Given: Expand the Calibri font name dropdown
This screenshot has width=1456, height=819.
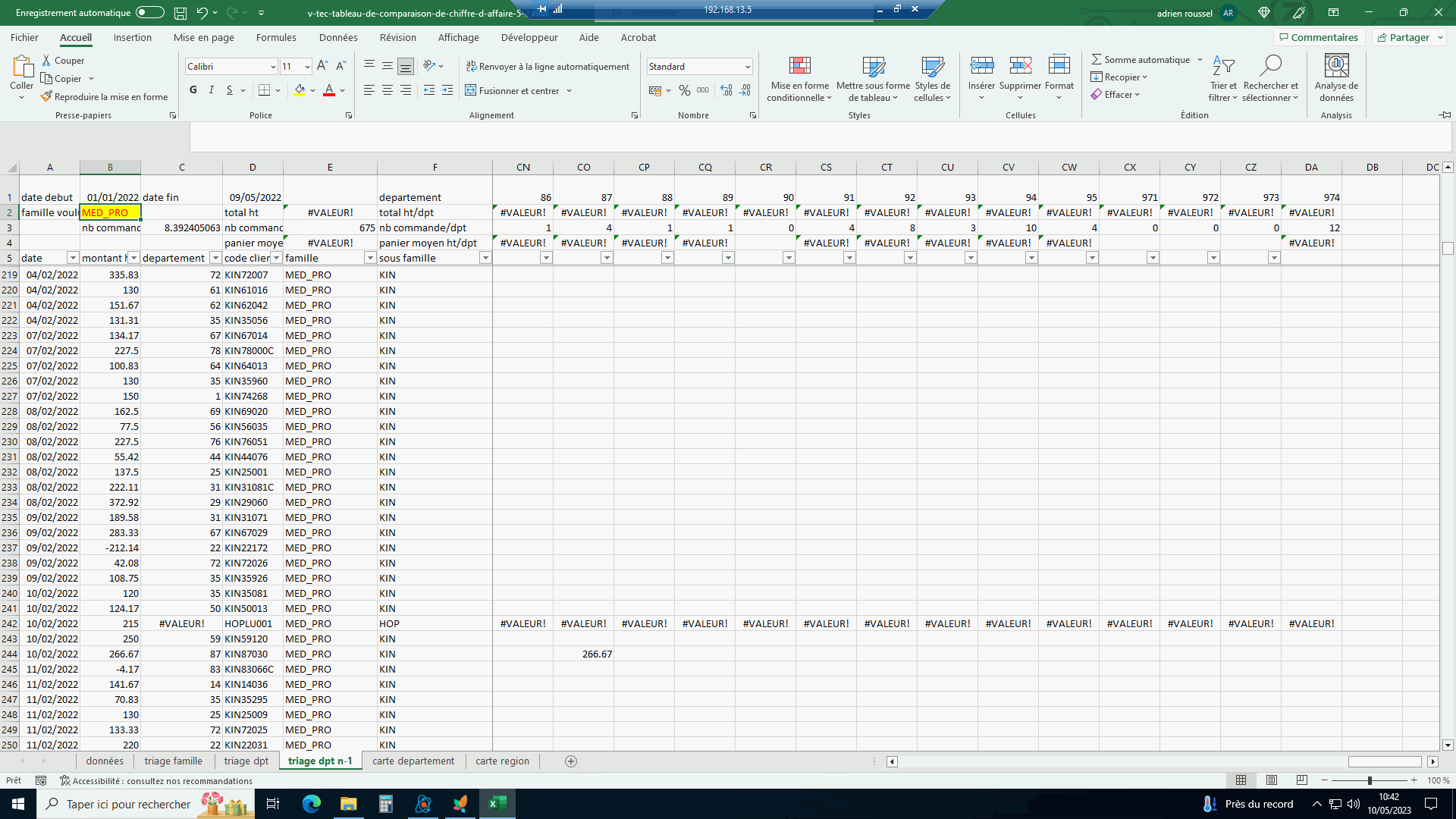Looking at the screenshot, I should tap(273, 67).
